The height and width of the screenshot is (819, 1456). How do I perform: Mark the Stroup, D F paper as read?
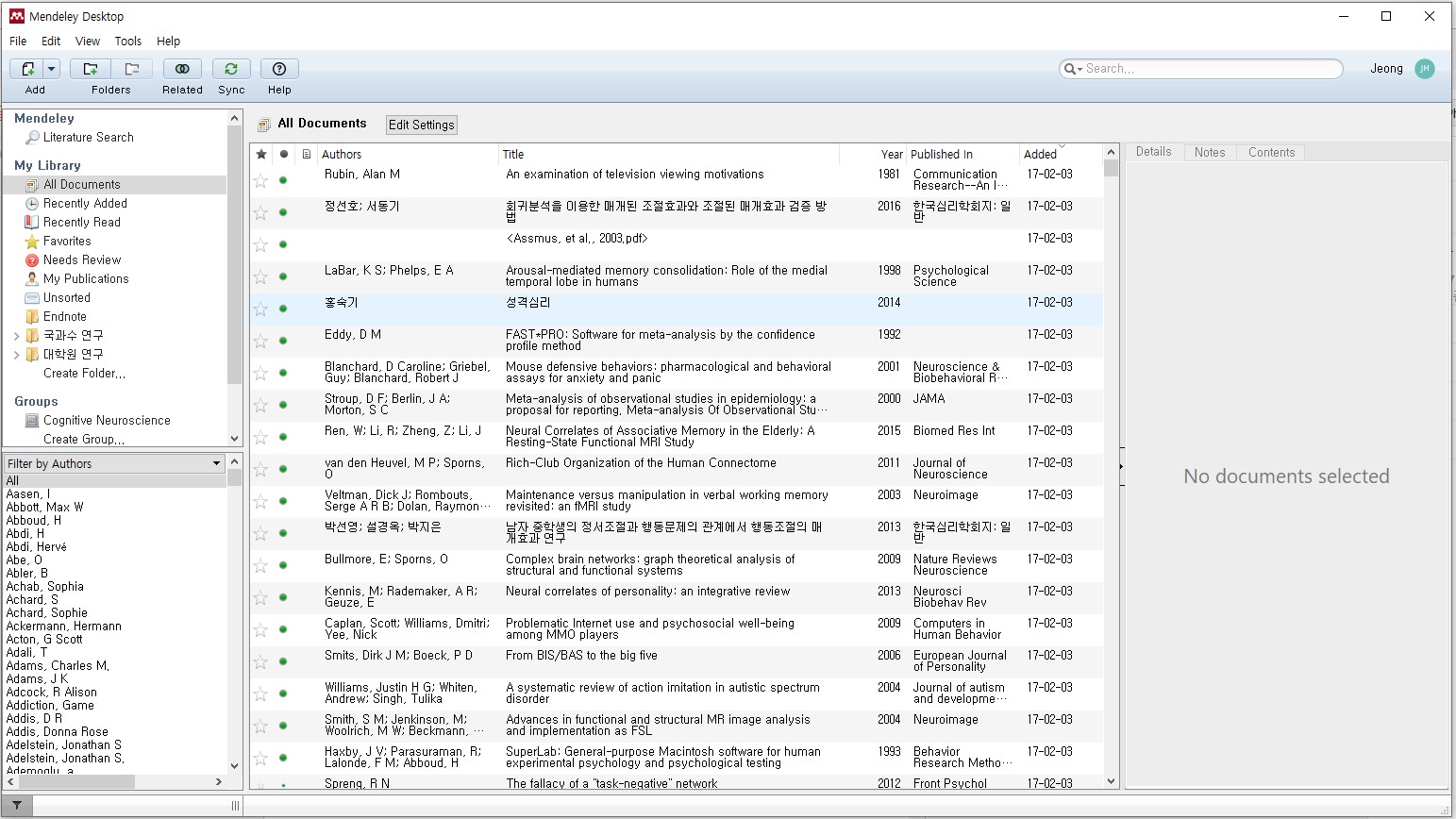tap(283, 405)
